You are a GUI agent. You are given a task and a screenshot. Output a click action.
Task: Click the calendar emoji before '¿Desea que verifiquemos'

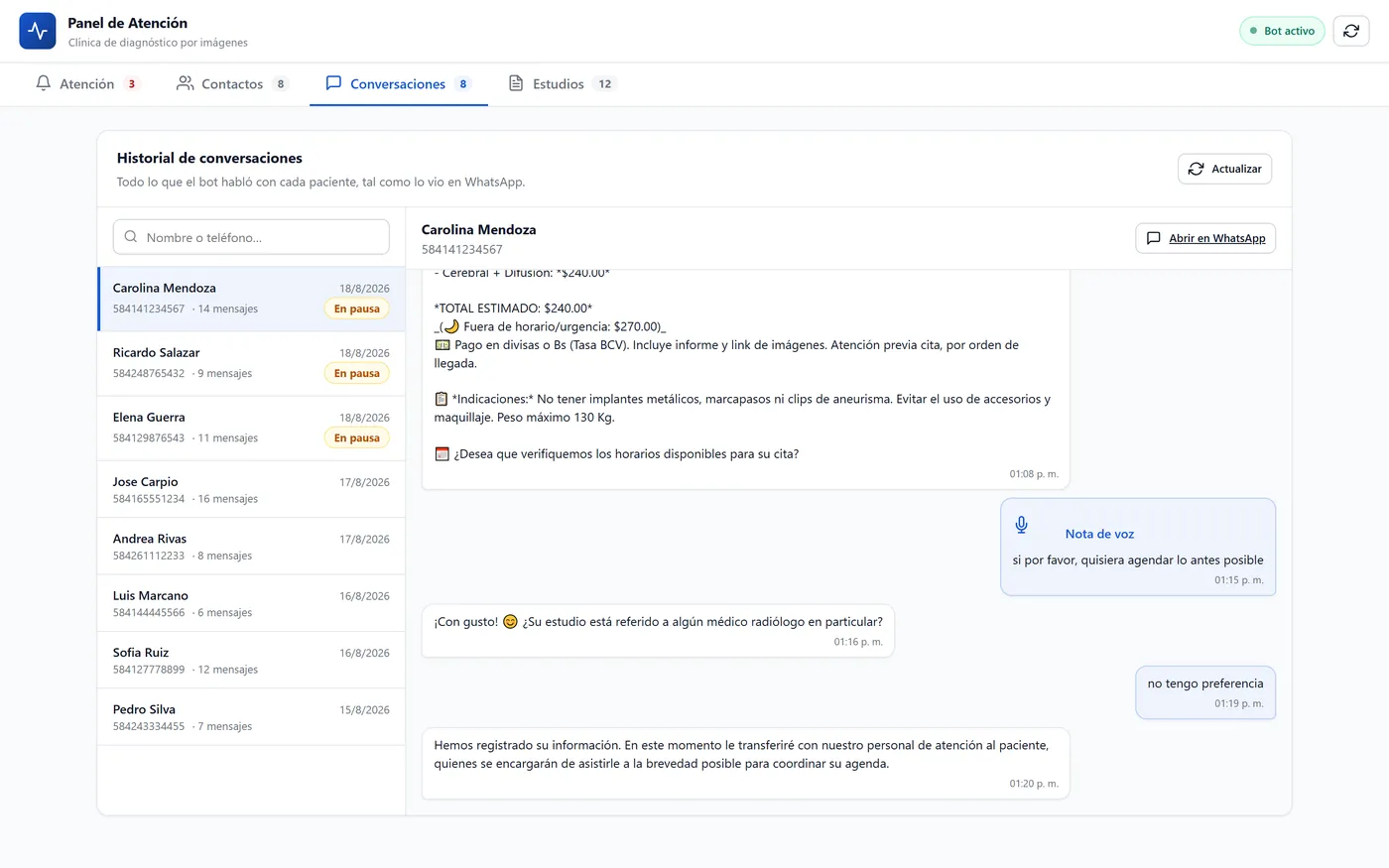click(442, 454)
